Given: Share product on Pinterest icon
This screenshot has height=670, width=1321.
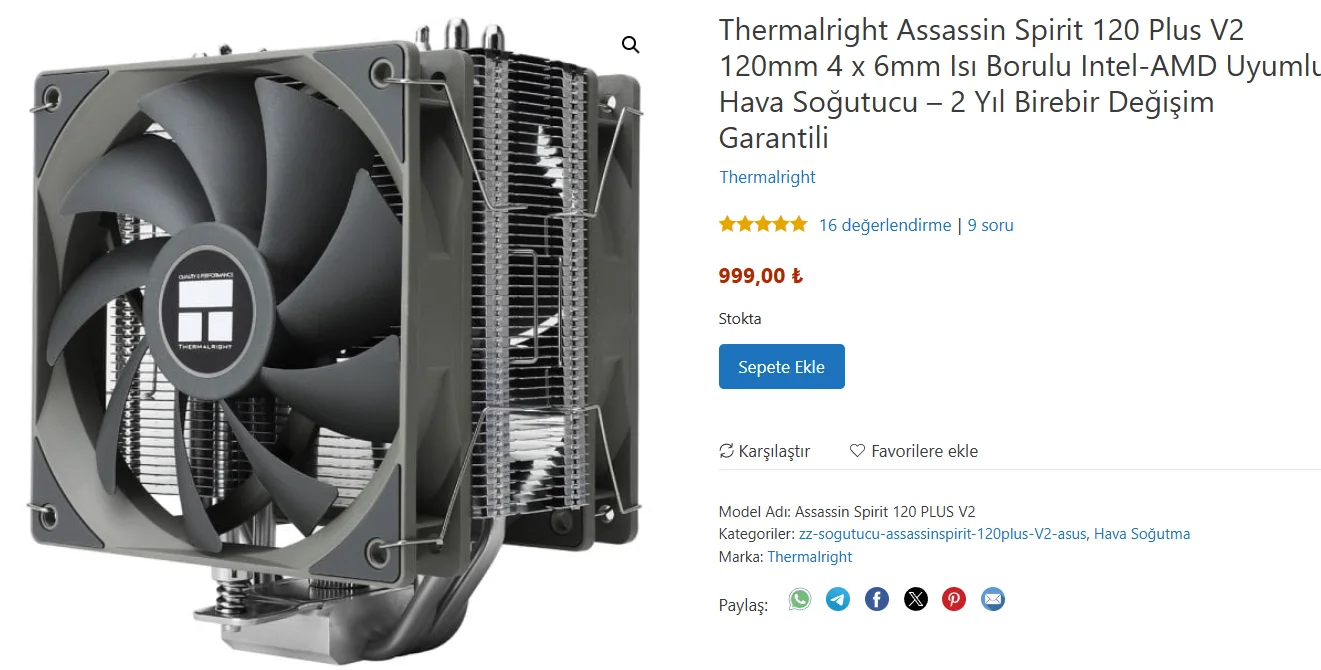Looking at the screenshot, I should tap(954, 599).
